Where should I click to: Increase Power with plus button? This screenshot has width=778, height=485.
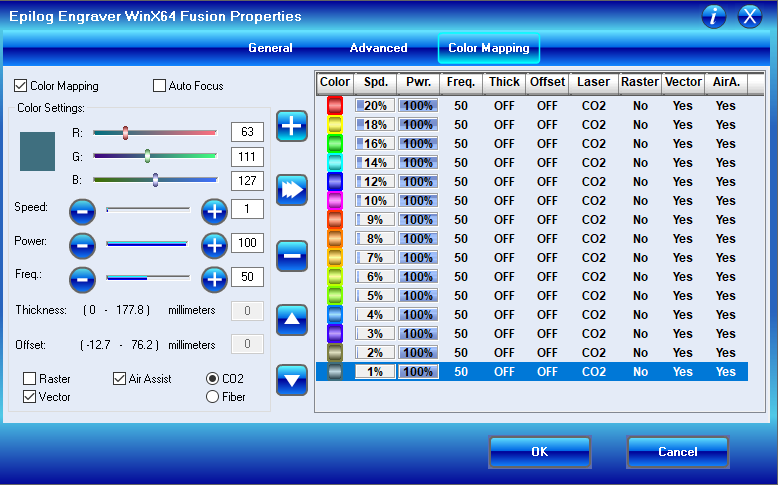214,246
